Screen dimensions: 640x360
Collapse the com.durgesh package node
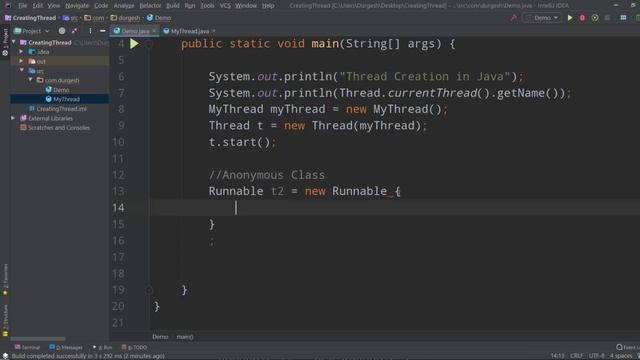[x=30, y=80]
